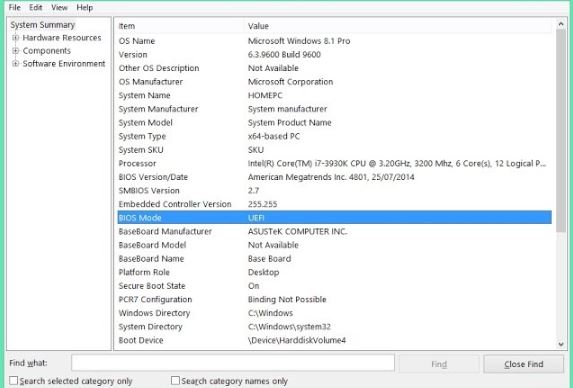Click the value 255.255
Image resolution: width=573 pixels, height=388 pixels.
click(262, 204)
